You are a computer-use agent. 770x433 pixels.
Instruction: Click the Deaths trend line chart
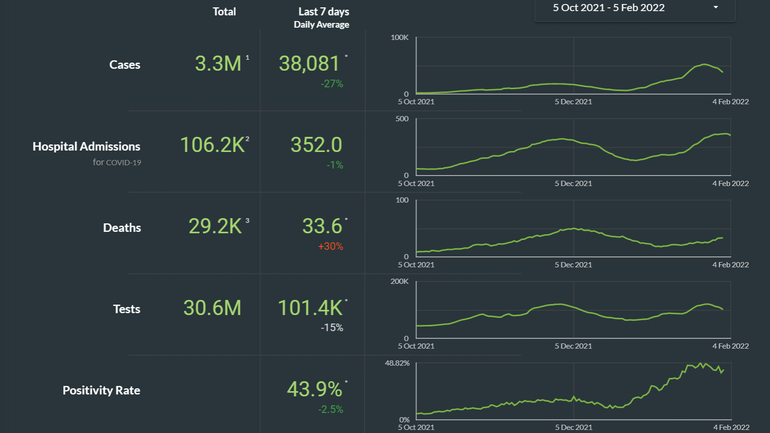pos(570,228)
